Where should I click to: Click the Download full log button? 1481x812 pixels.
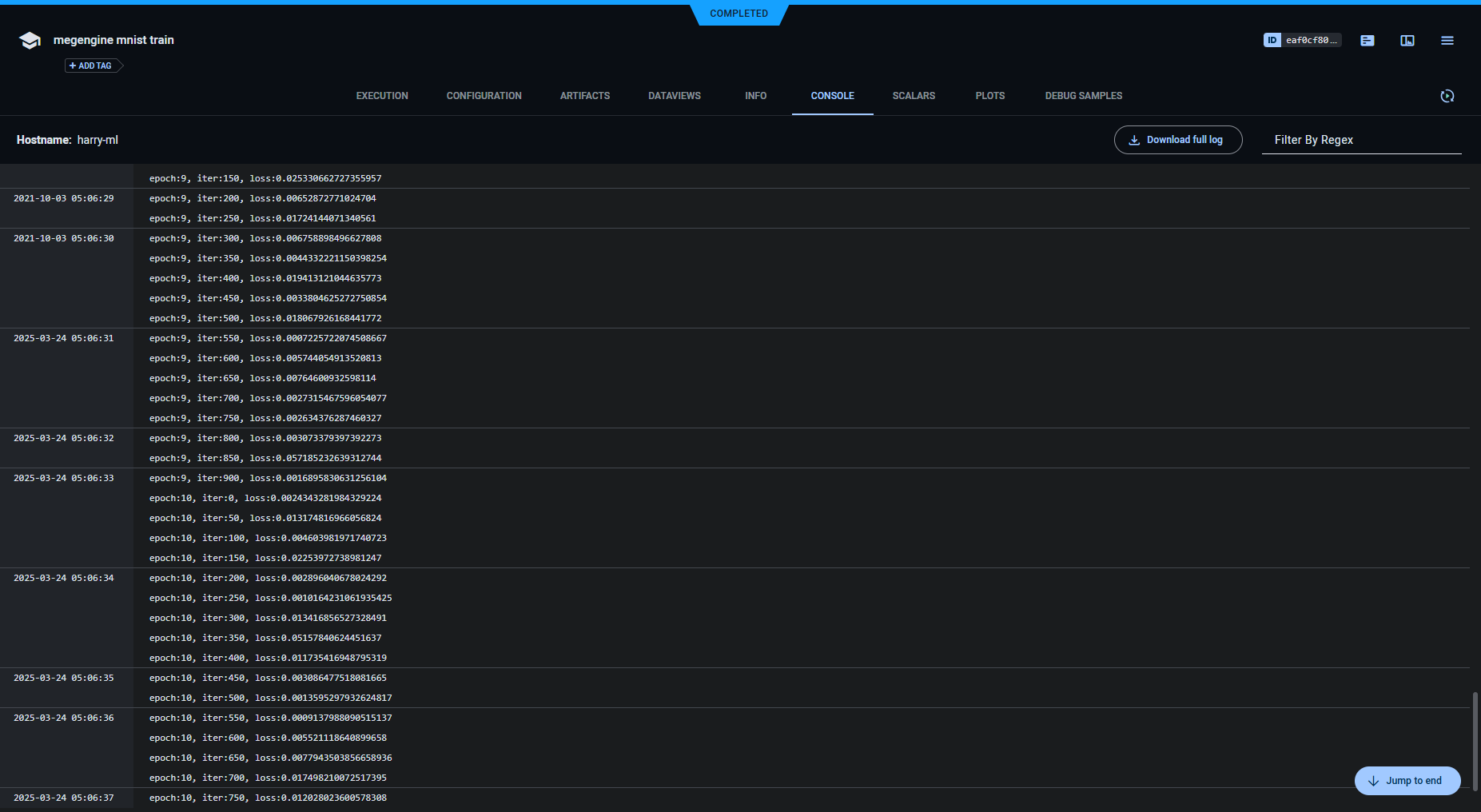pyautogui.click(x=1177, y=139)
